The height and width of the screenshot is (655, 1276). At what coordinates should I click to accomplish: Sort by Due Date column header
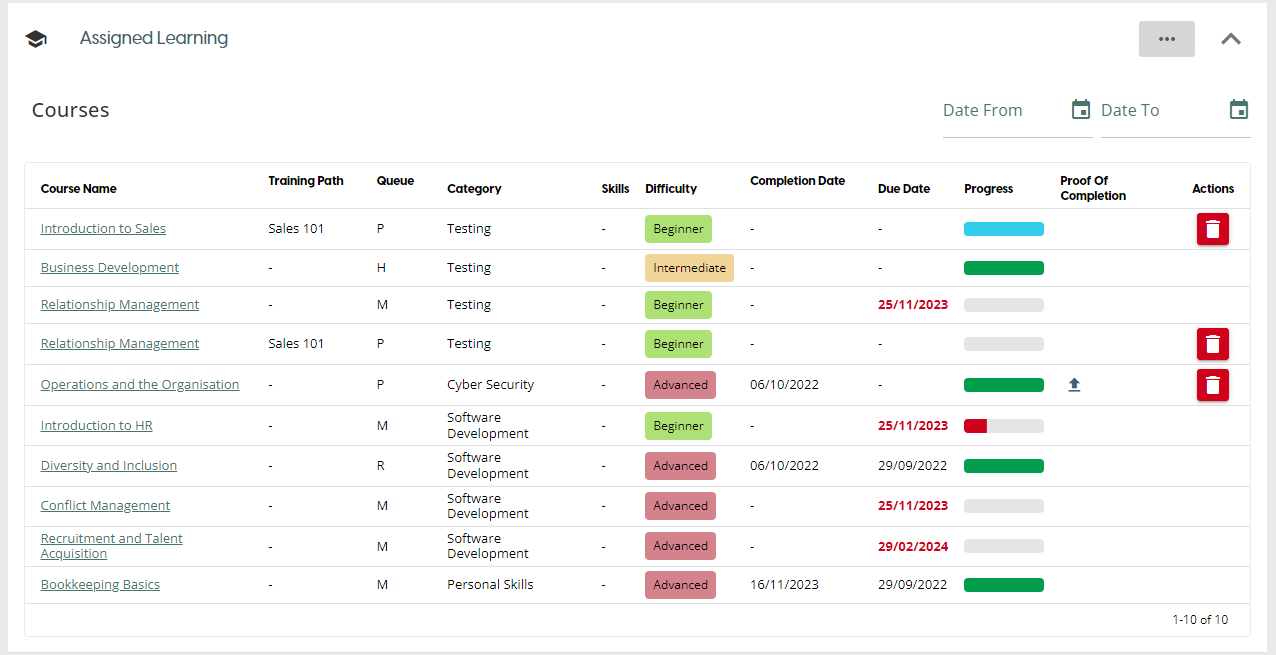pos(903,189)
